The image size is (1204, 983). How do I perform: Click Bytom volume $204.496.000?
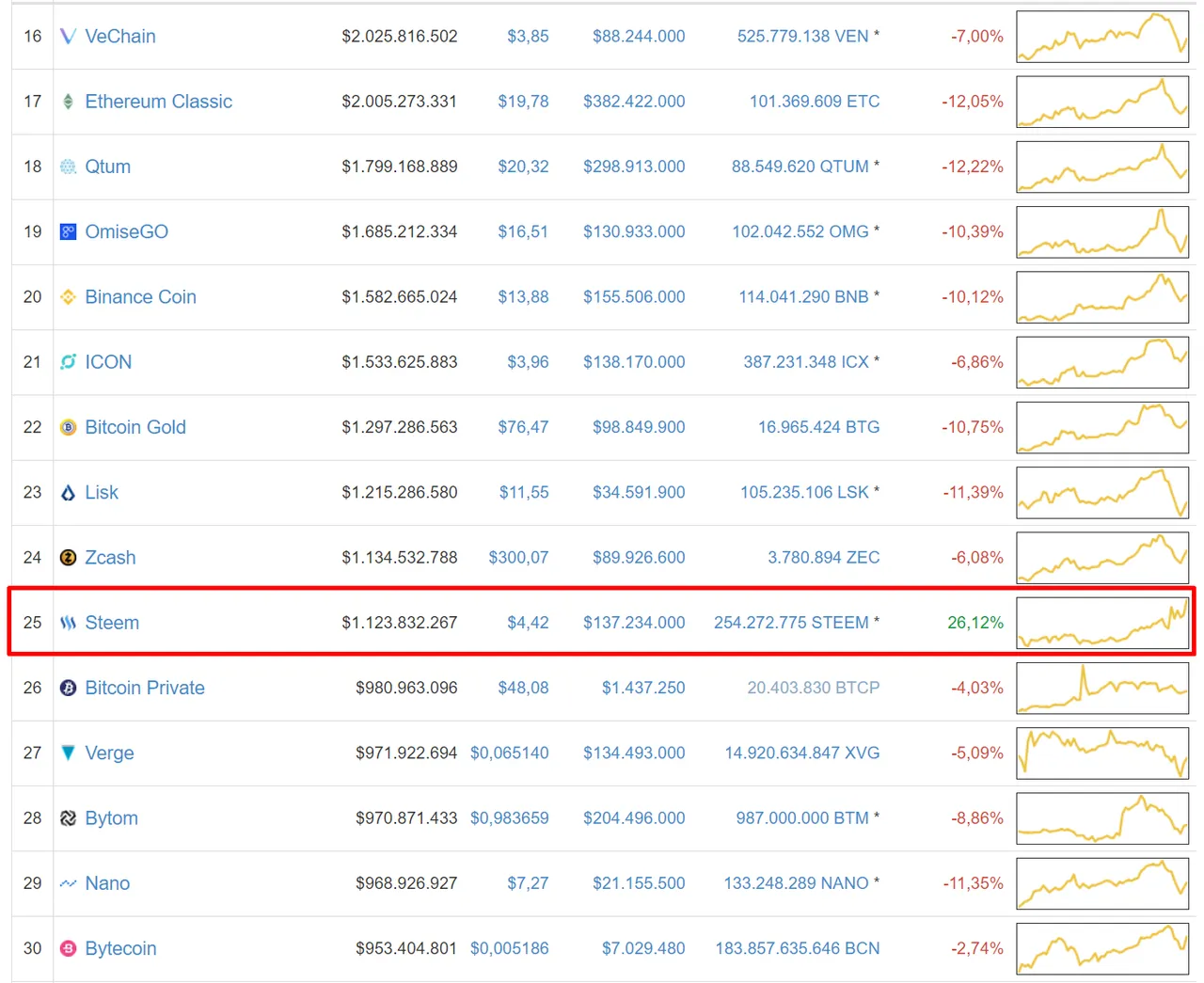tap(634, 818)
